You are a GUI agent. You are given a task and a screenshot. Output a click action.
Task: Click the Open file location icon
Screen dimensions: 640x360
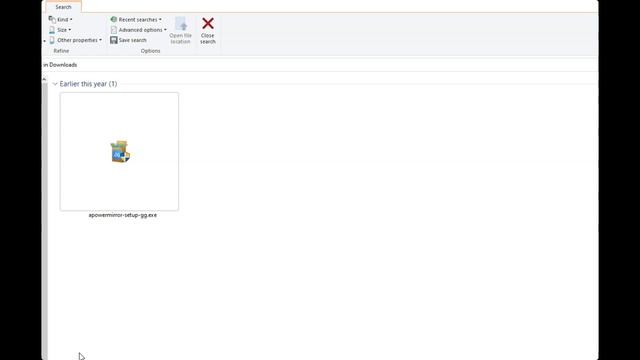click(180, 24)
